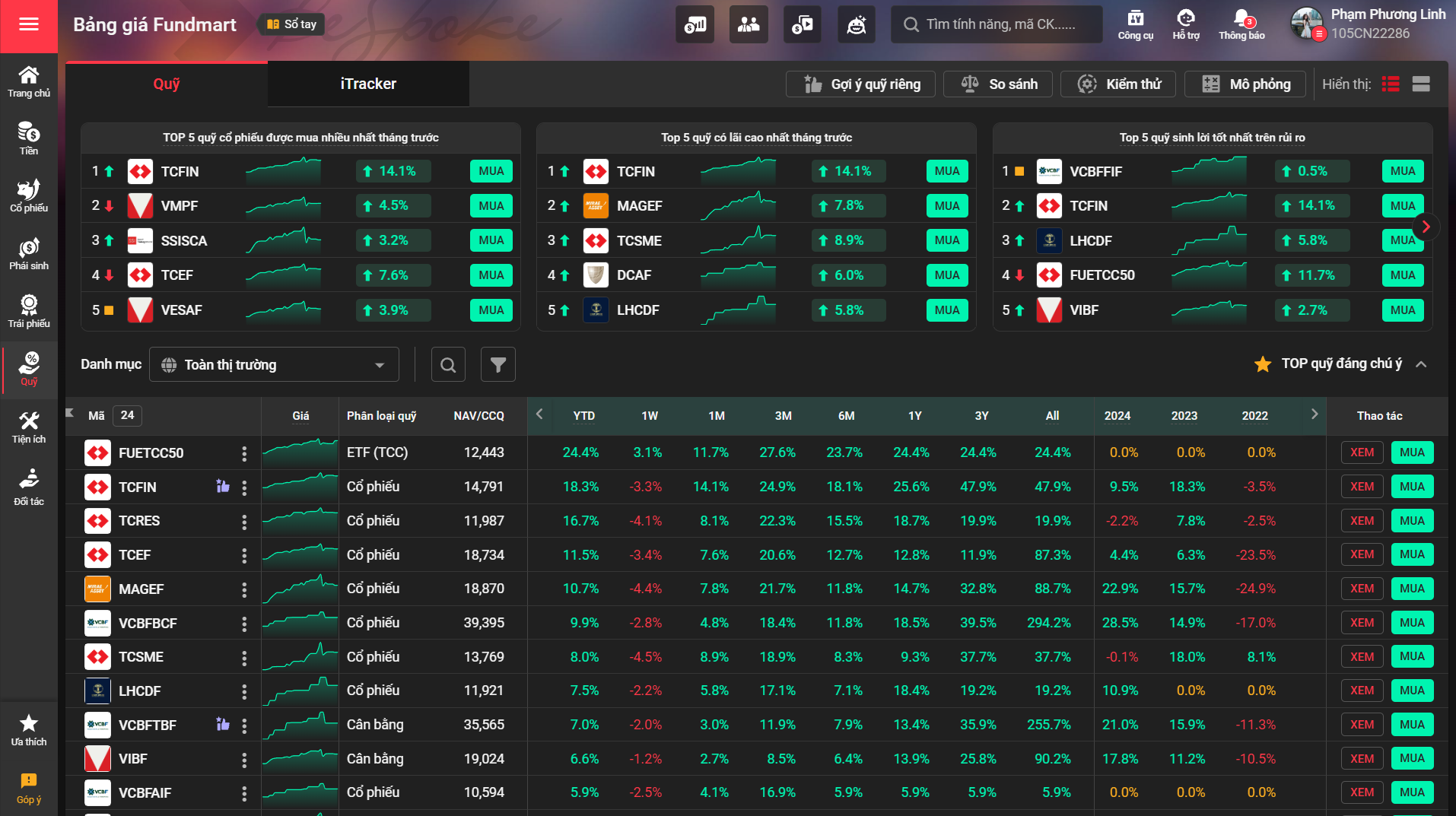The width and height of the screenshot is (1456, 816).
Task: Open three-dot menu for FUETCC50 row
Action: click(244, 453)
